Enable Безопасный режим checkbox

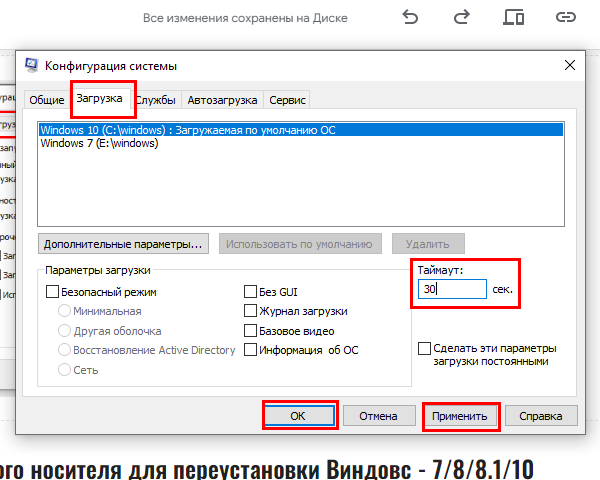tap(52, 292)
